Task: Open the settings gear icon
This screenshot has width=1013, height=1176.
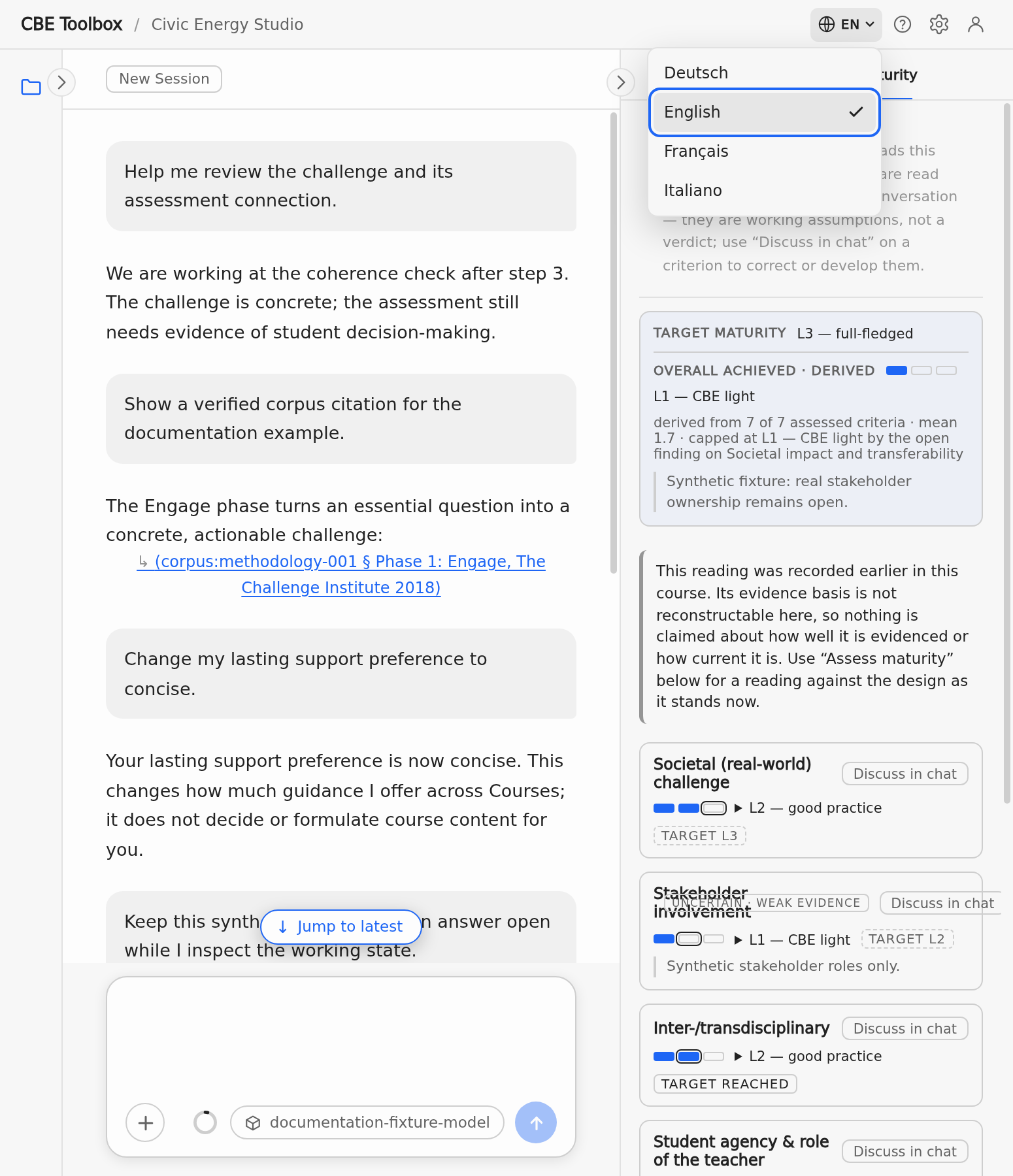Action: pos(939,25)
